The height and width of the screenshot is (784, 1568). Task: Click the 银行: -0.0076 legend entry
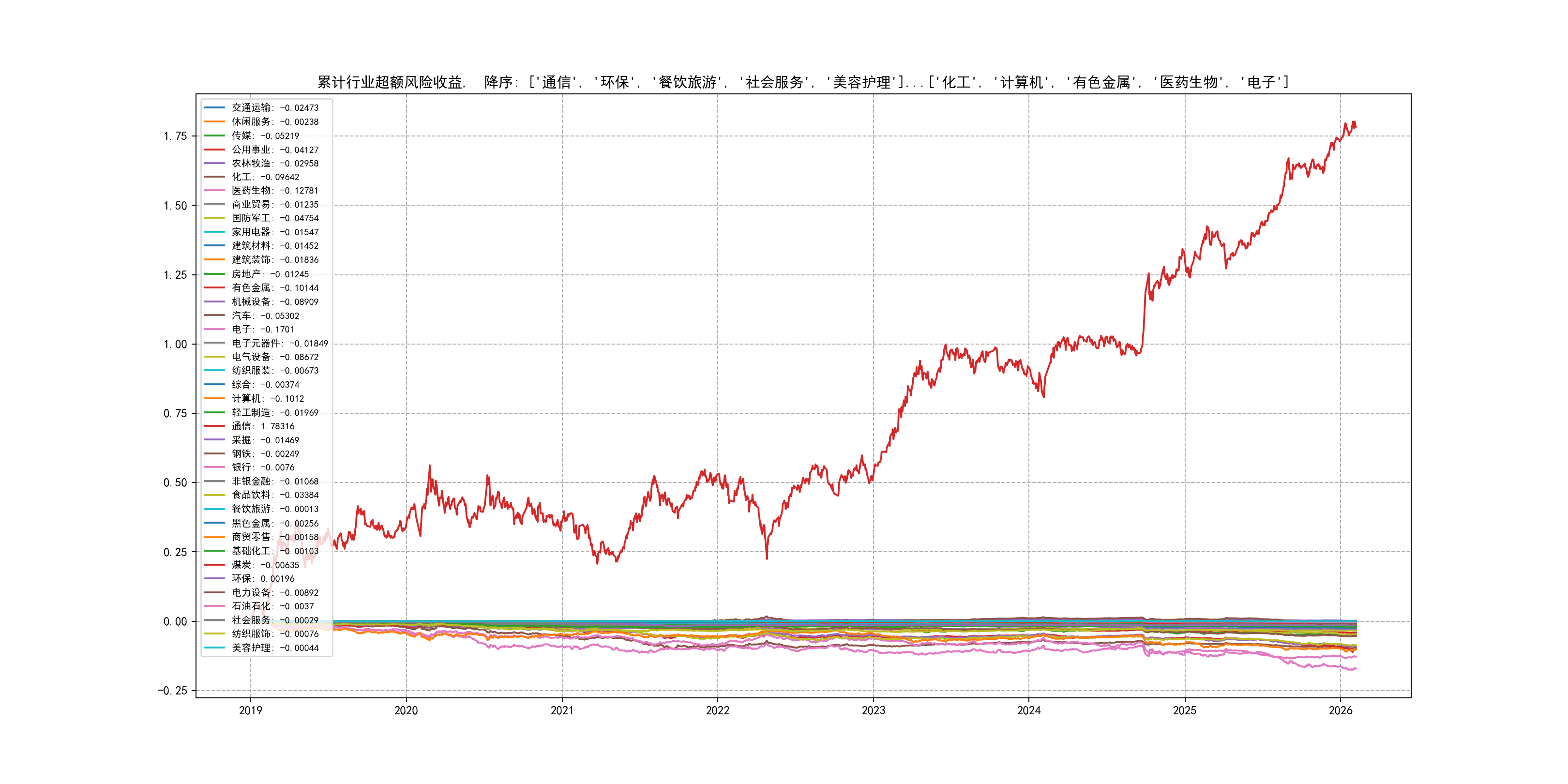click(x=263, y=467)
